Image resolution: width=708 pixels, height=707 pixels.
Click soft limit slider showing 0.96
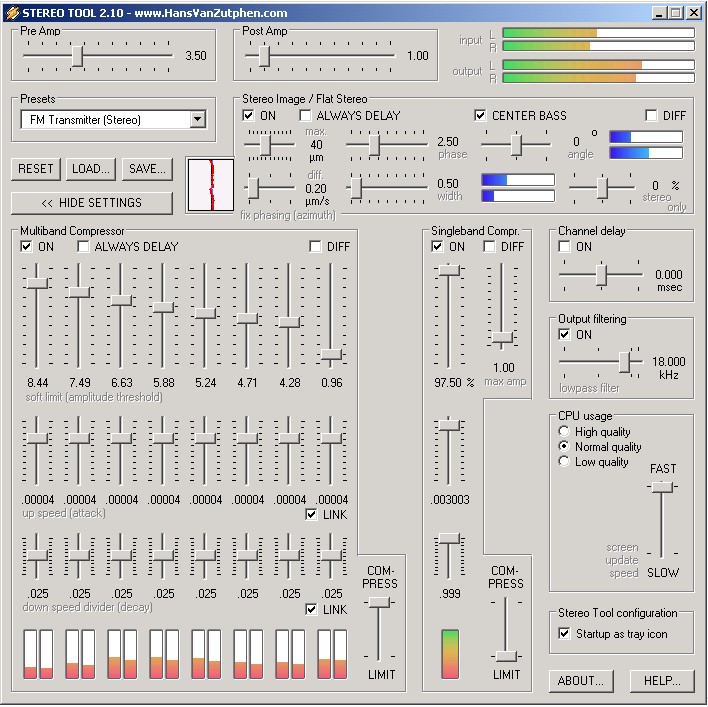331,354
